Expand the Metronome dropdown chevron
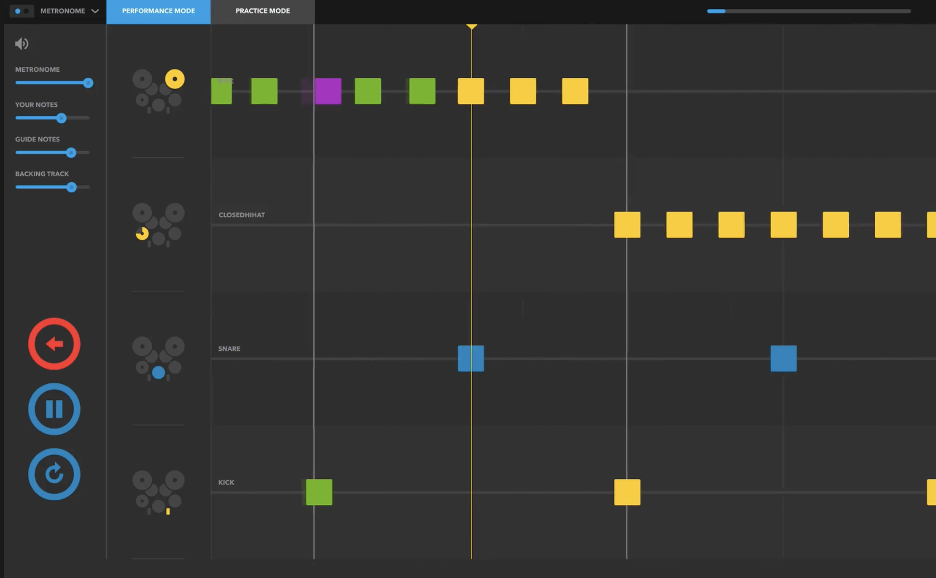The height and width of the screenshot is (578, 936). pos(95,11)
